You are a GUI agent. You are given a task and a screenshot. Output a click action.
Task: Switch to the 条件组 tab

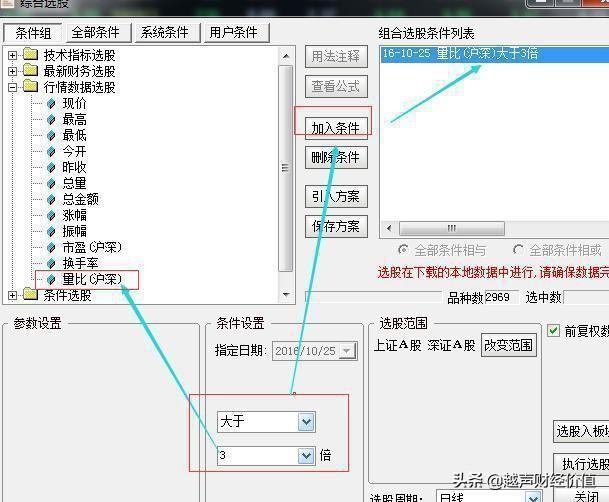[x=33, y=33]
